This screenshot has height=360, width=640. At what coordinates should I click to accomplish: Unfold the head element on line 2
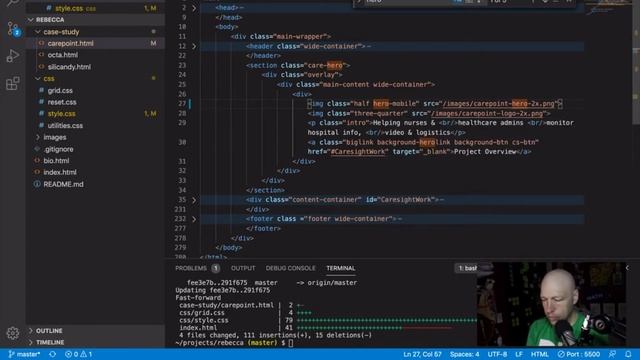194,8
